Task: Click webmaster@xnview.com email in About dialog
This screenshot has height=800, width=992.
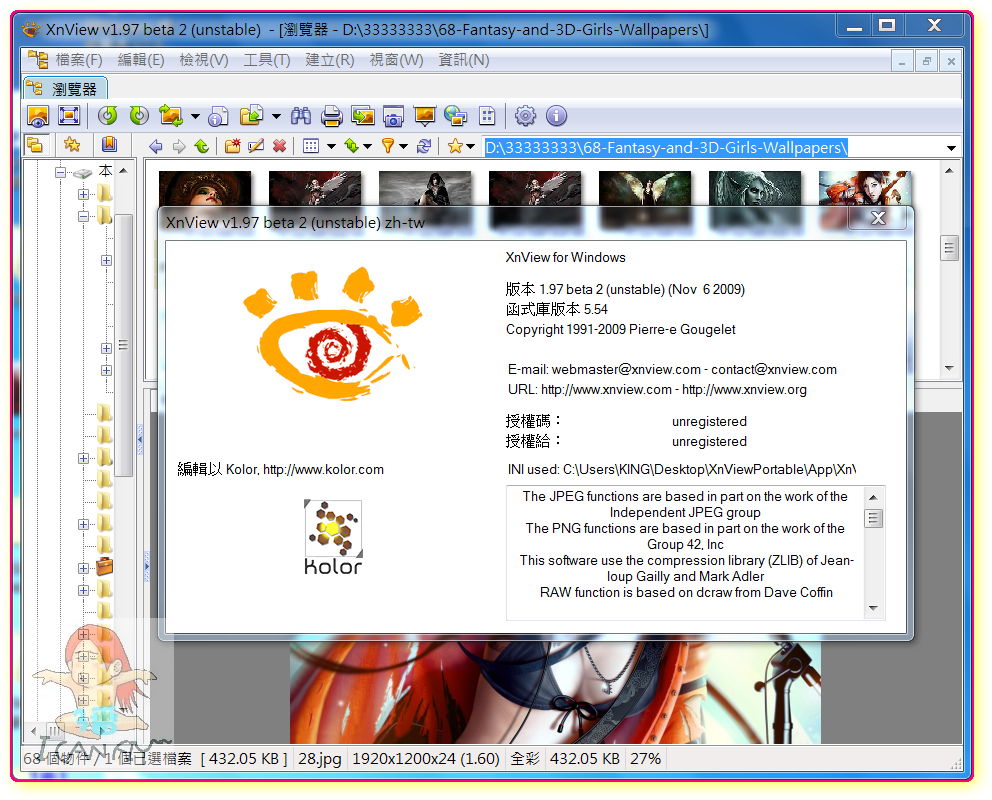Action: click(626, 370)
